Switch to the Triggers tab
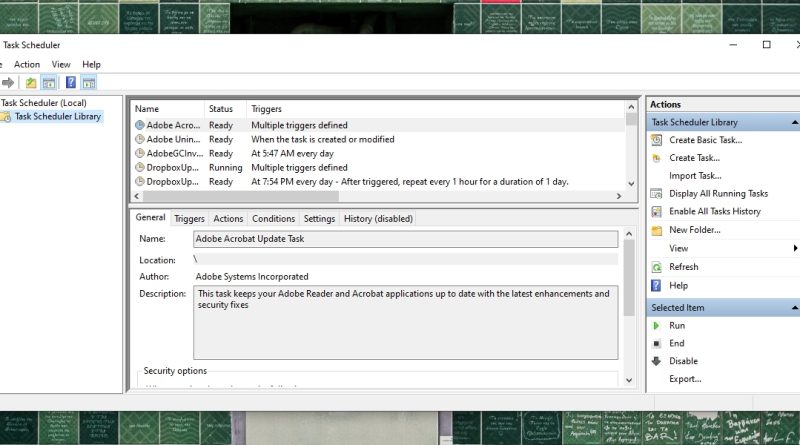Image resolution: width=800 pixels, height=445 pixels. tap(189, 218)
